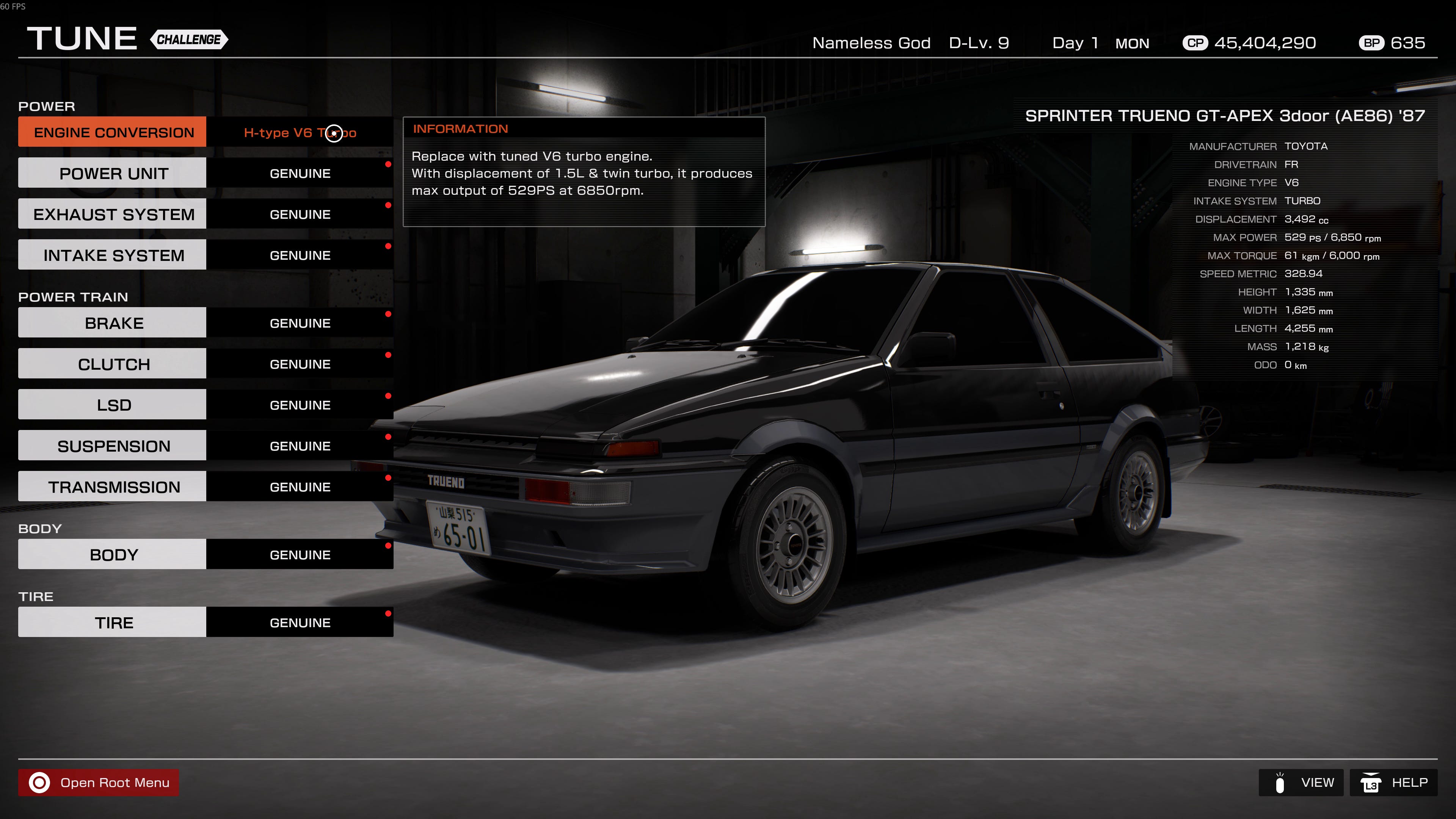1456x819 pixels.
Task: Click the player name Nameless God
Action: [871, 43]
